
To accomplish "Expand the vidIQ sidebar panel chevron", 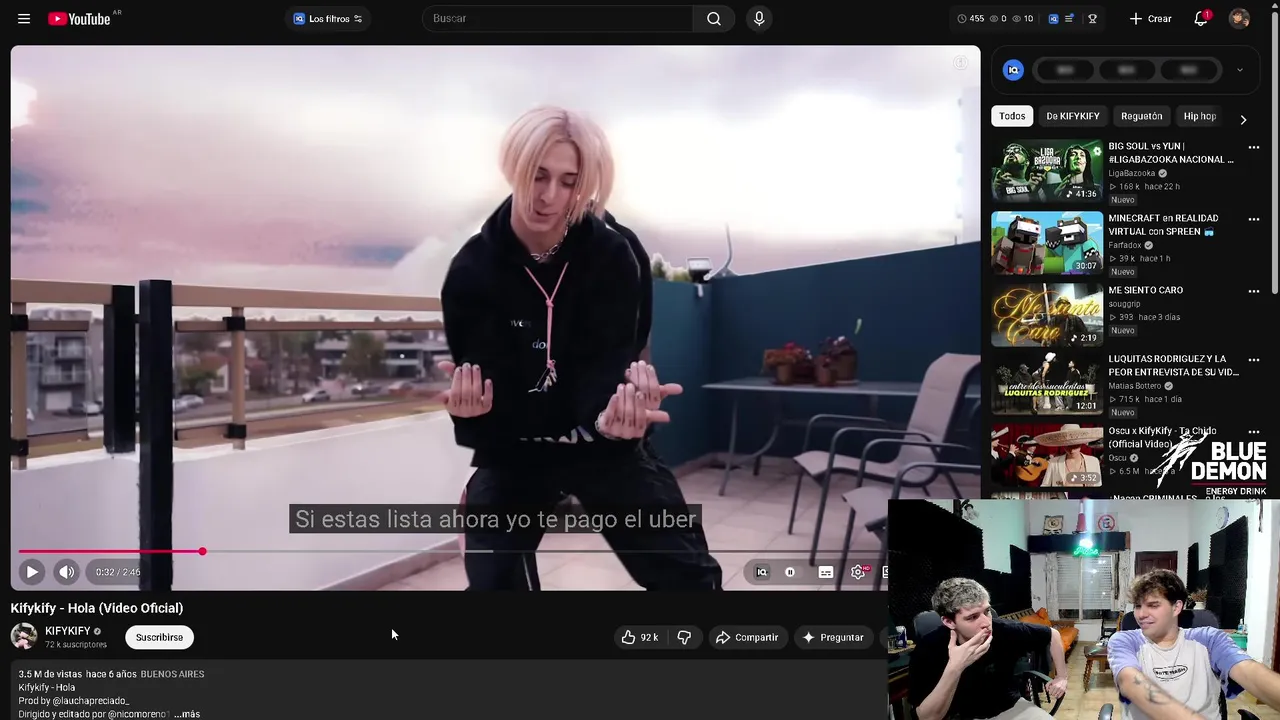I will pos(1240,70).
